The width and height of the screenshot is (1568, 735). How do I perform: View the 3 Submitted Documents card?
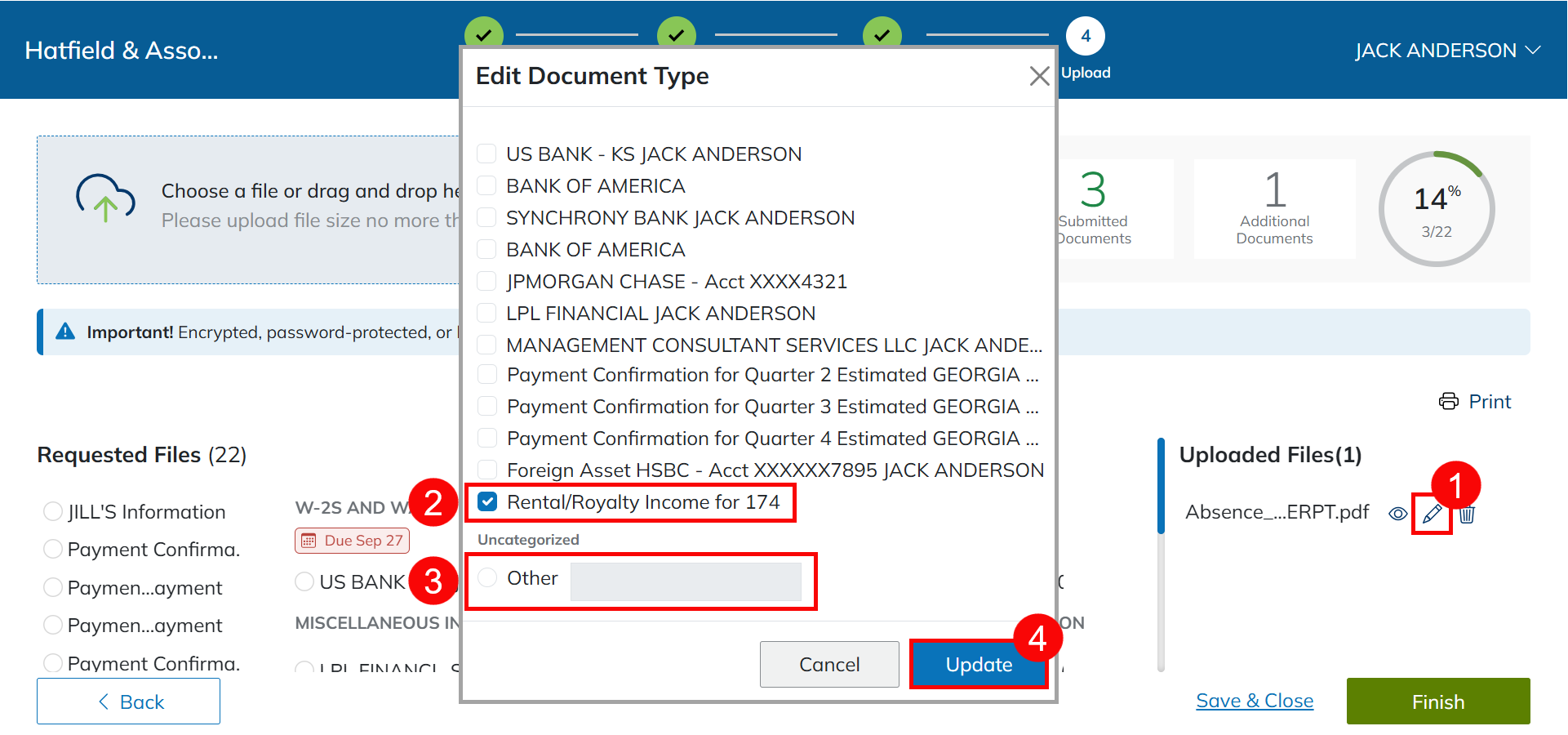click(x=1116, y=209)
